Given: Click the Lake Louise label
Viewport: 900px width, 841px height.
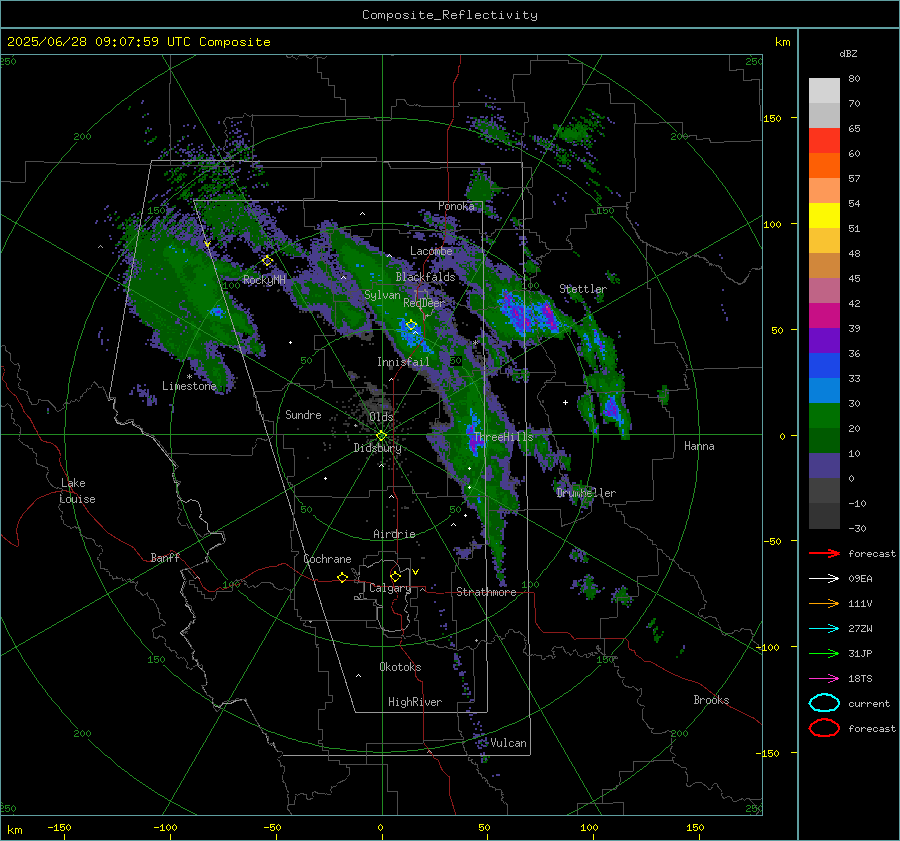Looking at the screenshot, I should (x=77, y=491).
